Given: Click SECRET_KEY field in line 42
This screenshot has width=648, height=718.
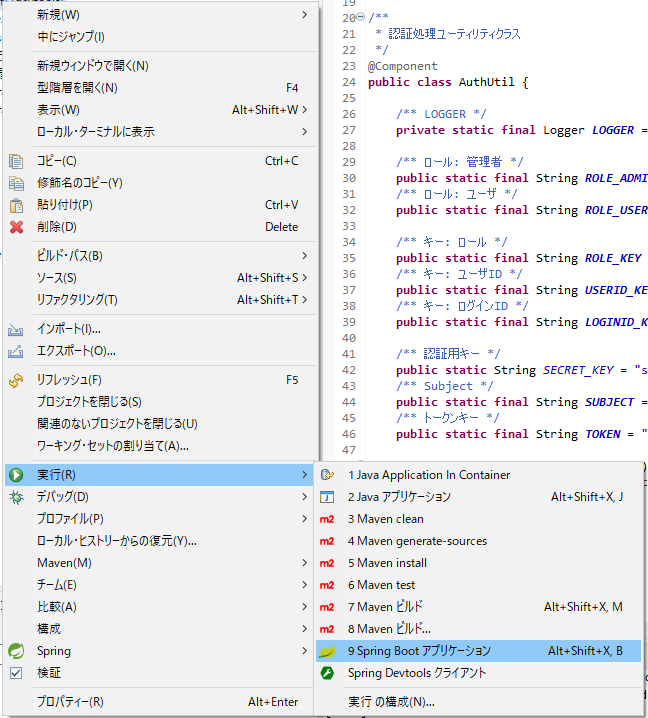Looking at the screenshot, I should 578,370.
